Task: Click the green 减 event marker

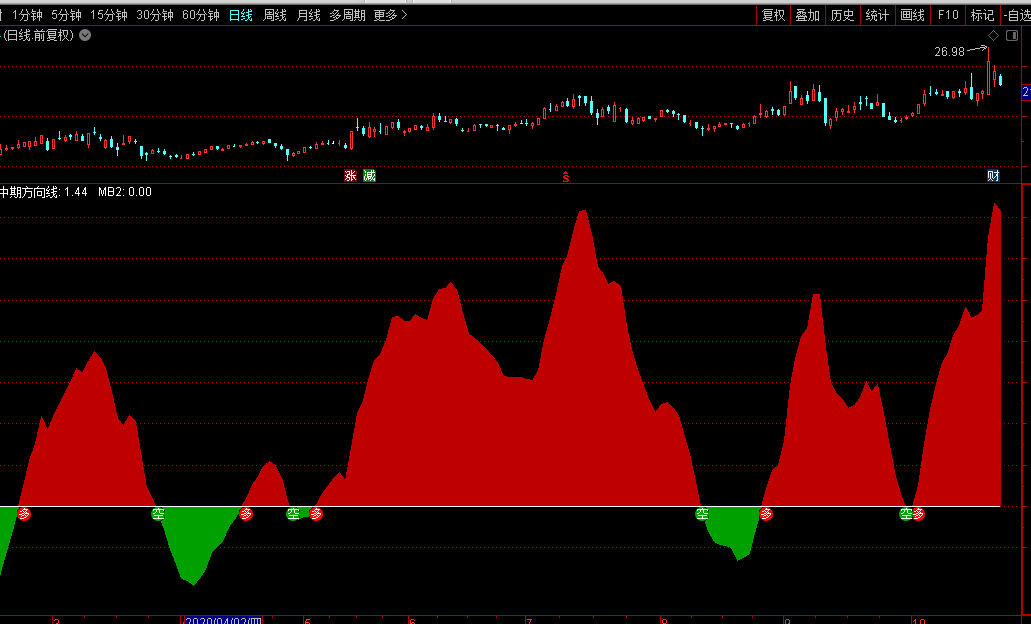Action: pos(370,176)
